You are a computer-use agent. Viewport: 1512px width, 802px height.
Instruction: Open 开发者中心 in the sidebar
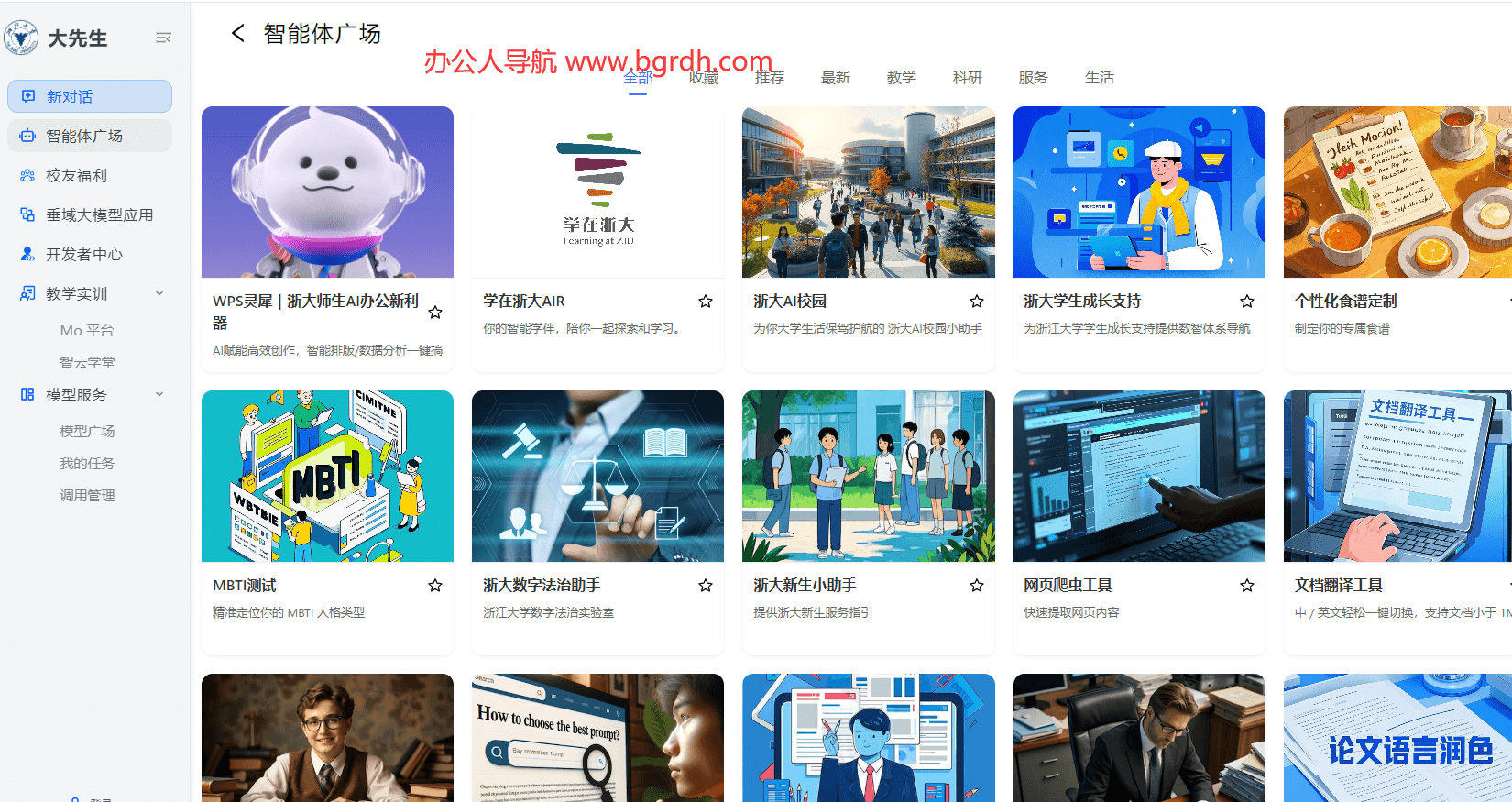coord(90,254)
